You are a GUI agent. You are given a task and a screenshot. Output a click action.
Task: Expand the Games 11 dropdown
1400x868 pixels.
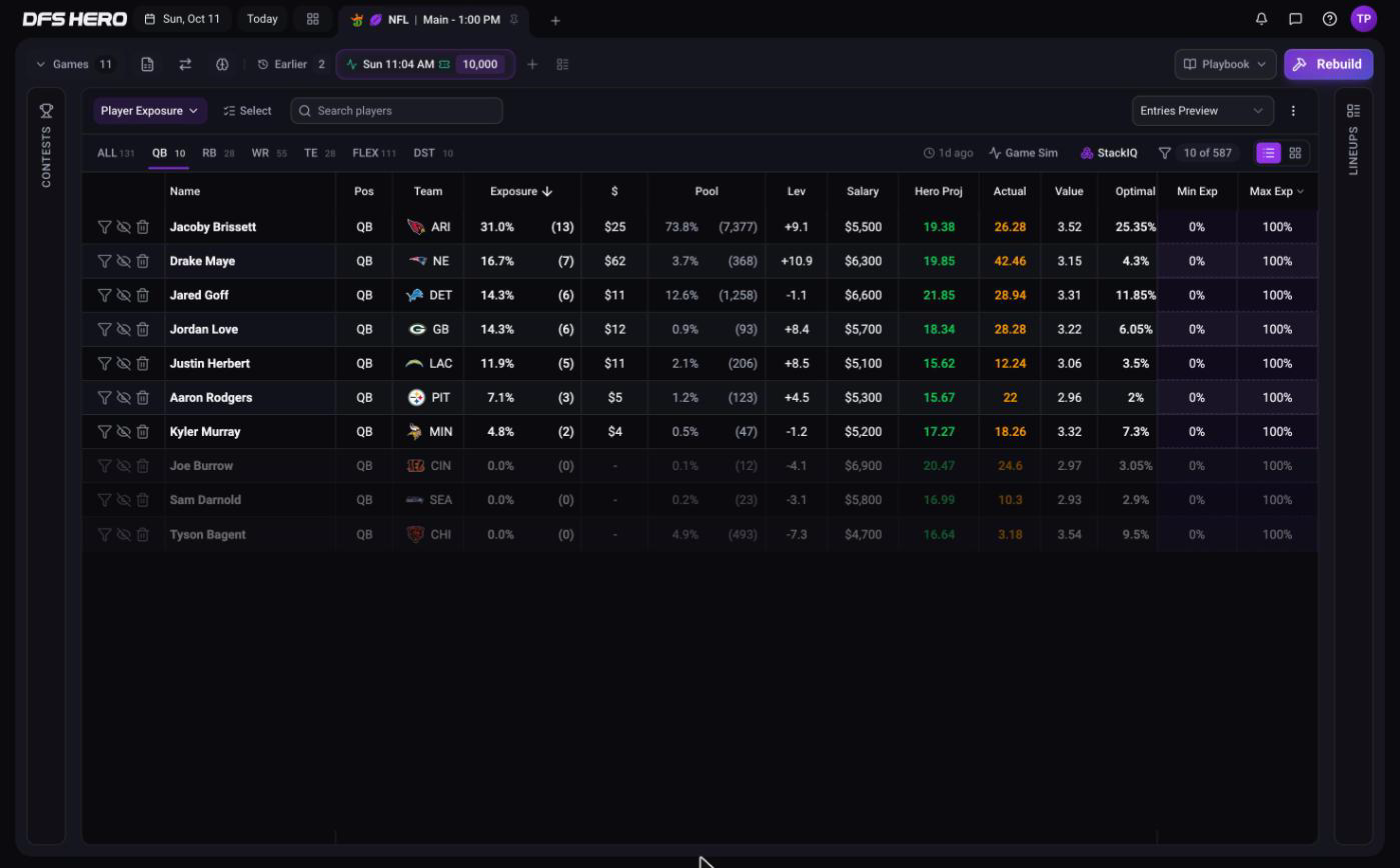pyautogui.click(x=75, y=64)
